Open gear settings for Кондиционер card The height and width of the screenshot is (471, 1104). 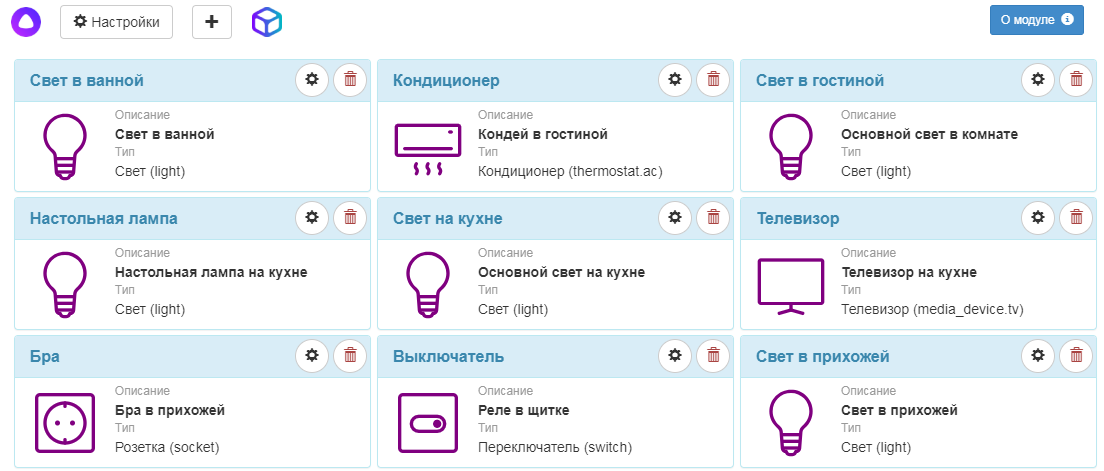tap(675, 80)
